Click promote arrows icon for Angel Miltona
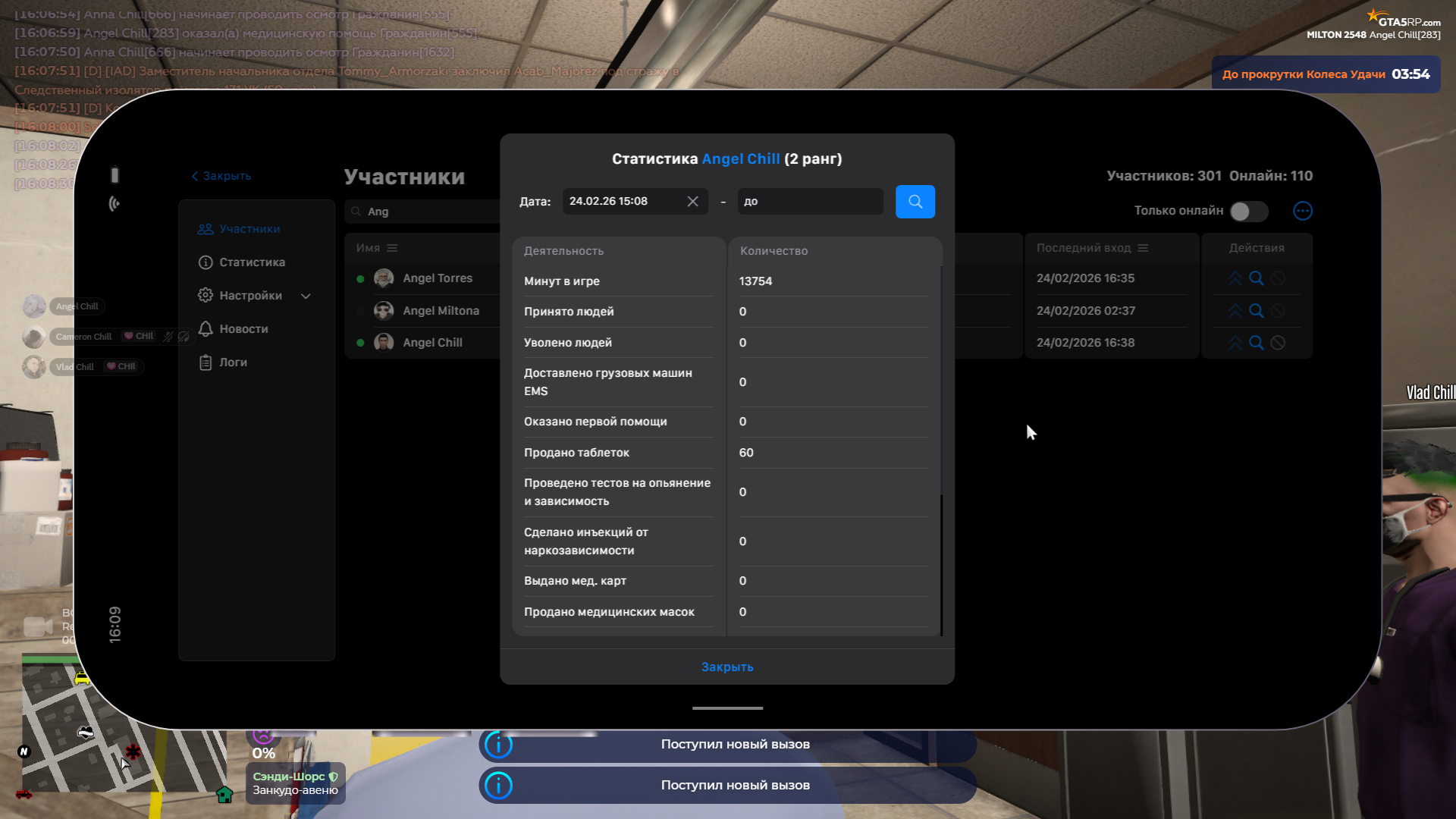The height and width of the screenshot is (819, 1456). (1235, 311)
